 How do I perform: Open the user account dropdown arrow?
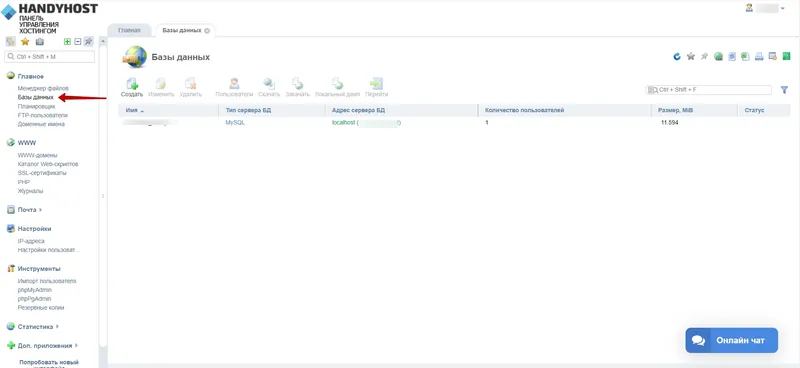[x=783, y=8]
